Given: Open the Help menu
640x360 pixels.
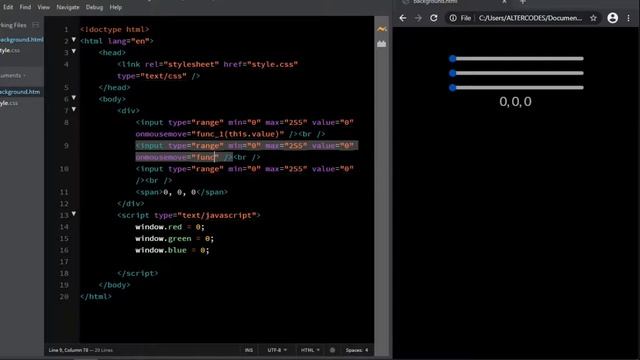Looking at the screenshot, I should (x=116, y=7).
